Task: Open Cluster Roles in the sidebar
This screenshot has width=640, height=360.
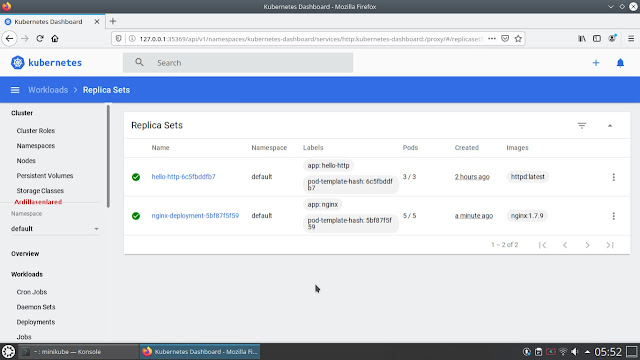Action: click(36, 131)
